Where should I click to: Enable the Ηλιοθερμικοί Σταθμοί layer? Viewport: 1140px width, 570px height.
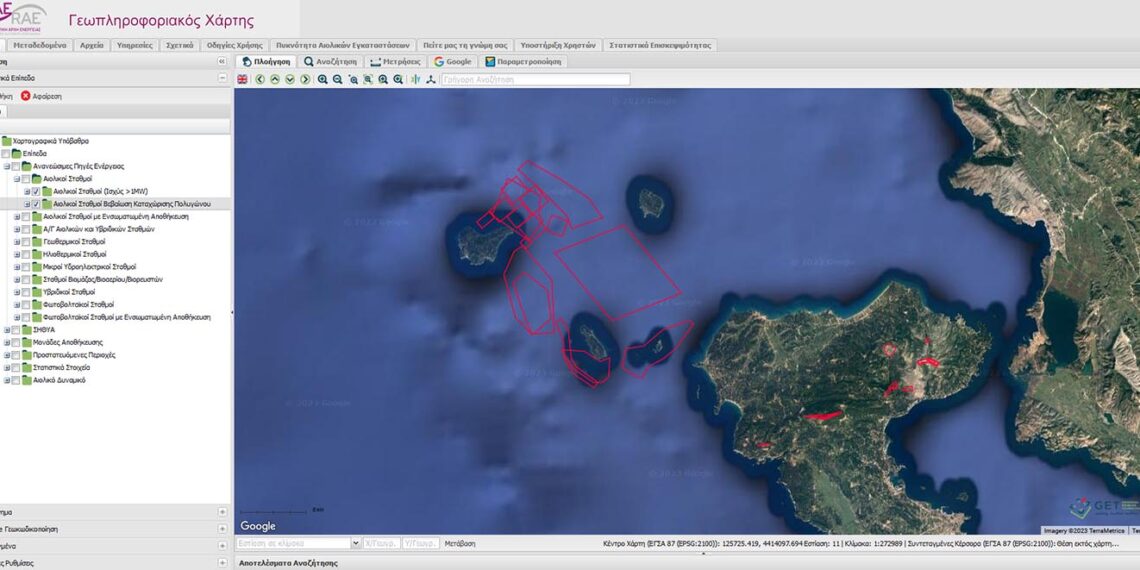pyautogui.click(x=25, y=254)
